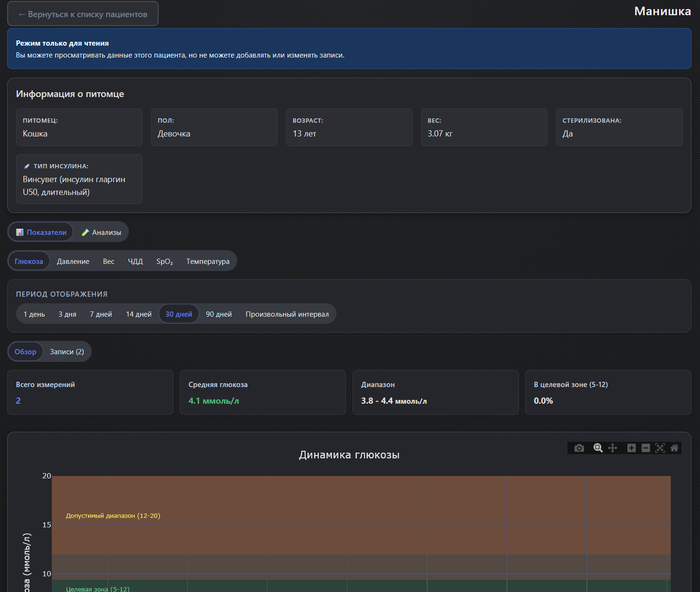700x592 pixels.
Task: Open the Записи (2) tab
Action: point(67,352)
